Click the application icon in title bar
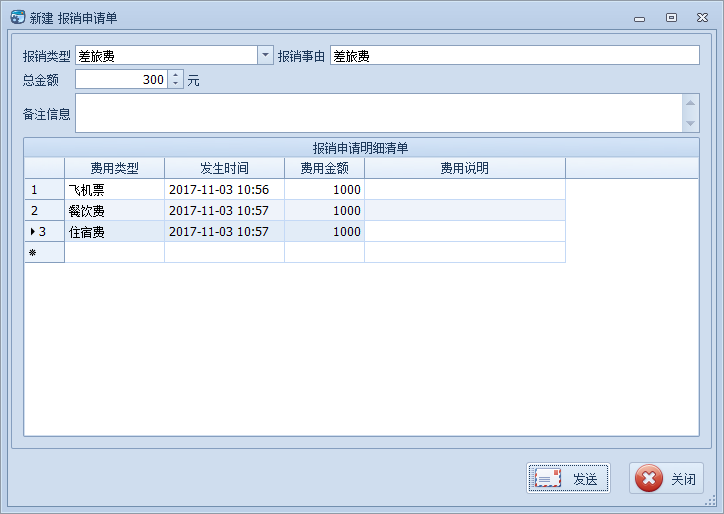The width and height of the screenshot is (724, 514). point(18,17)
